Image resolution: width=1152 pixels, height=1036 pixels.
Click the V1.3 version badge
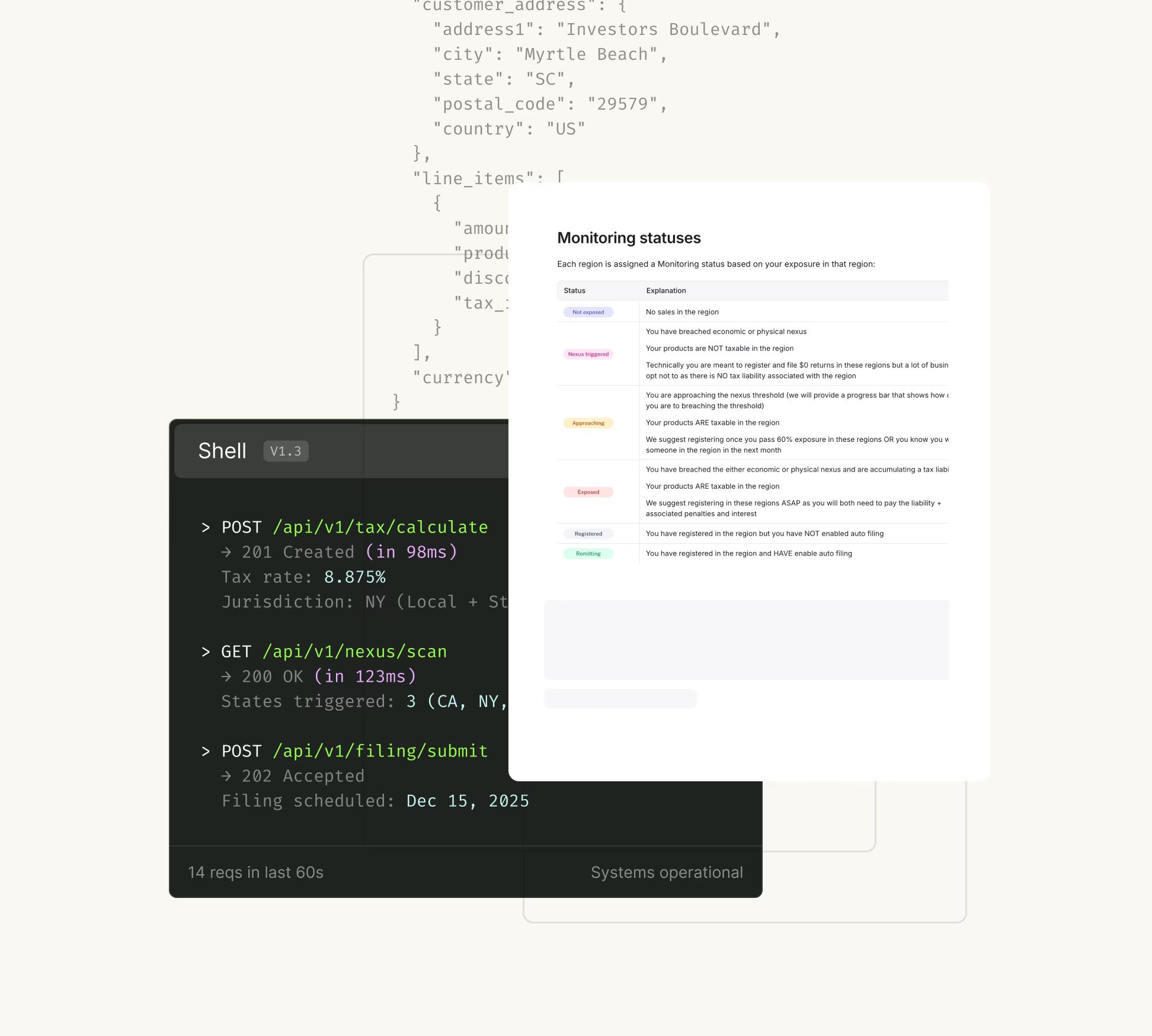[286, 451]
